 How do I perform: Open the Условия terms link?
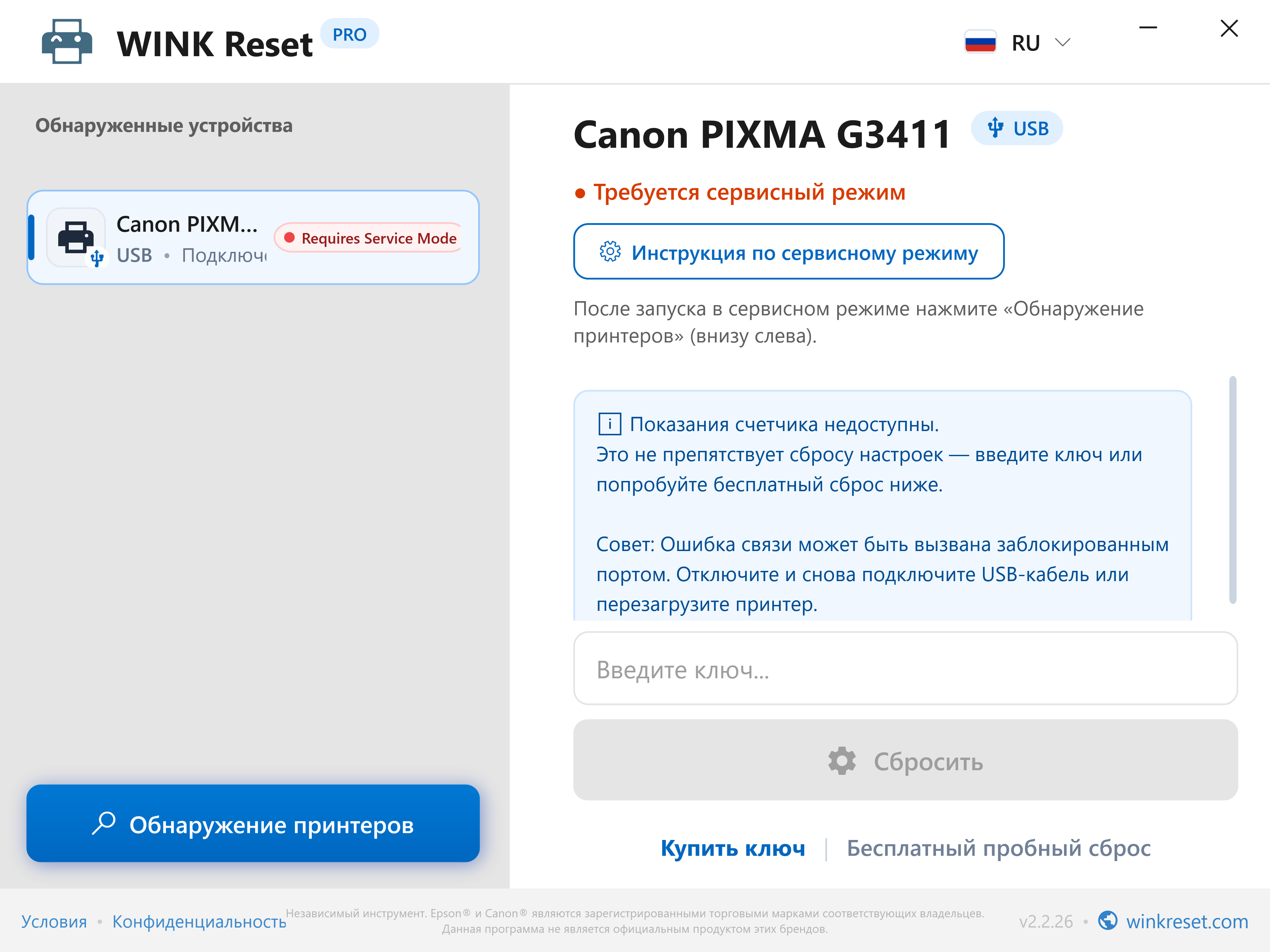pos(54,922)
